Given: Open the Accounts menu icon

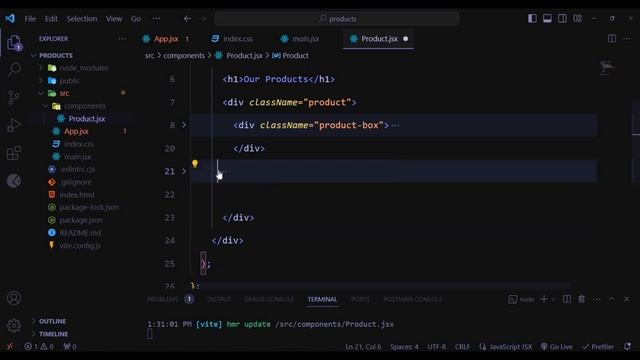Looking at the screenshot, I should [14, 298].
